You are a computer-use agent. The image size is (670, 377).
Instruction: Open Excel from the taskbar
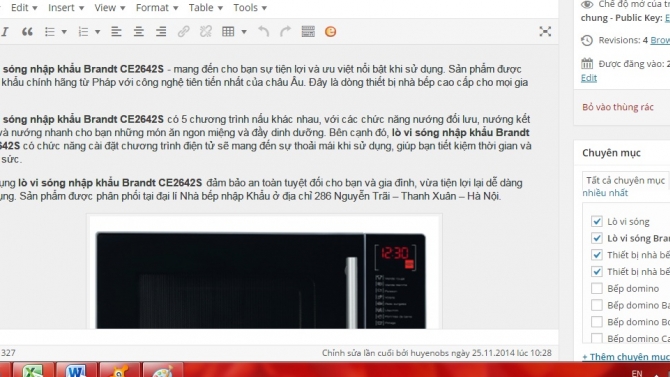33,370
